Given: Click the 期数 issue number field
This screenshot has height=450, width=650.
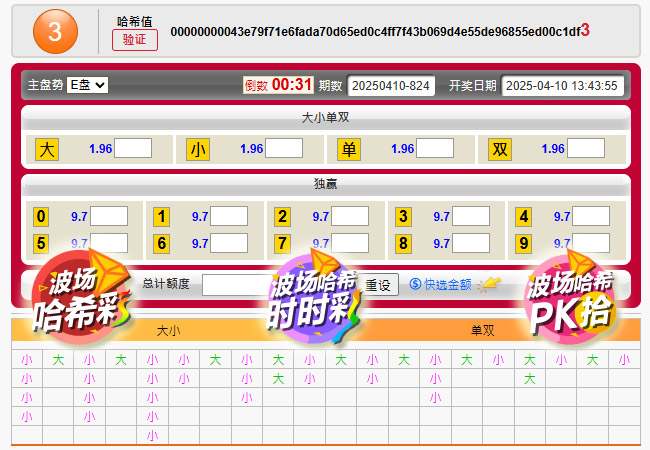Looking at the screenshot, I should point(391,86).
